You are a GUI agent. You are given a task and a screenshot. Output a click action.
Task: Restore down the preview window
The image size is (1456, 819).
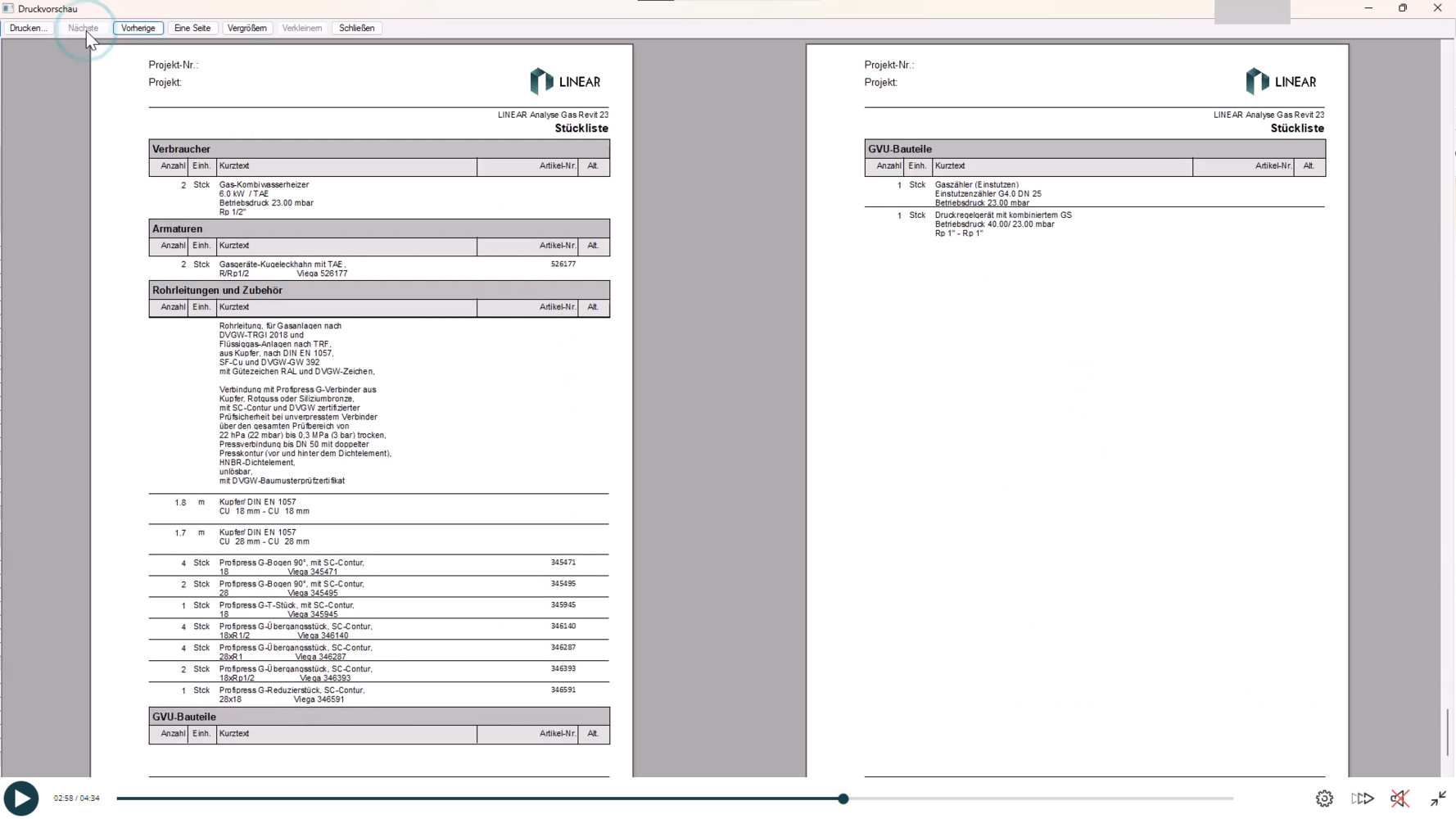click(1403, 8)
